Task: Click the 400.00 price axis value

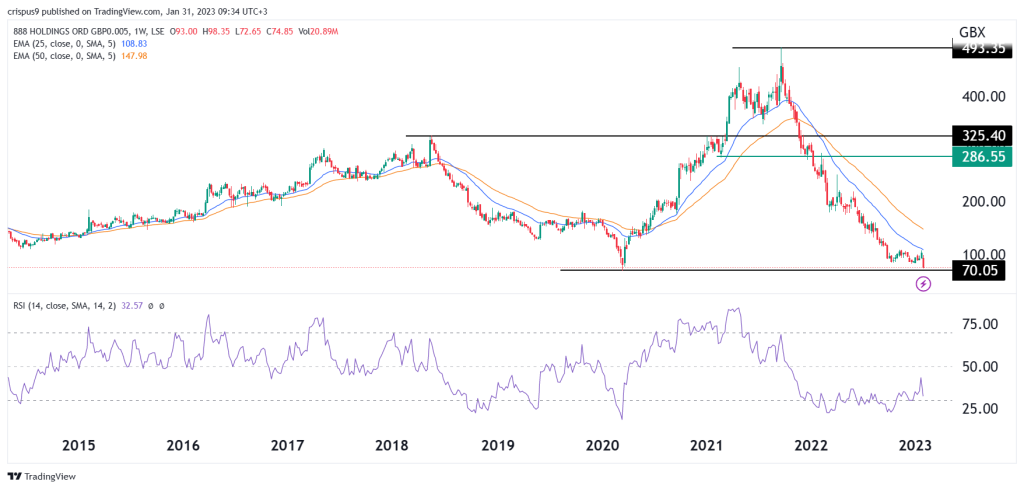Action: 982,96
